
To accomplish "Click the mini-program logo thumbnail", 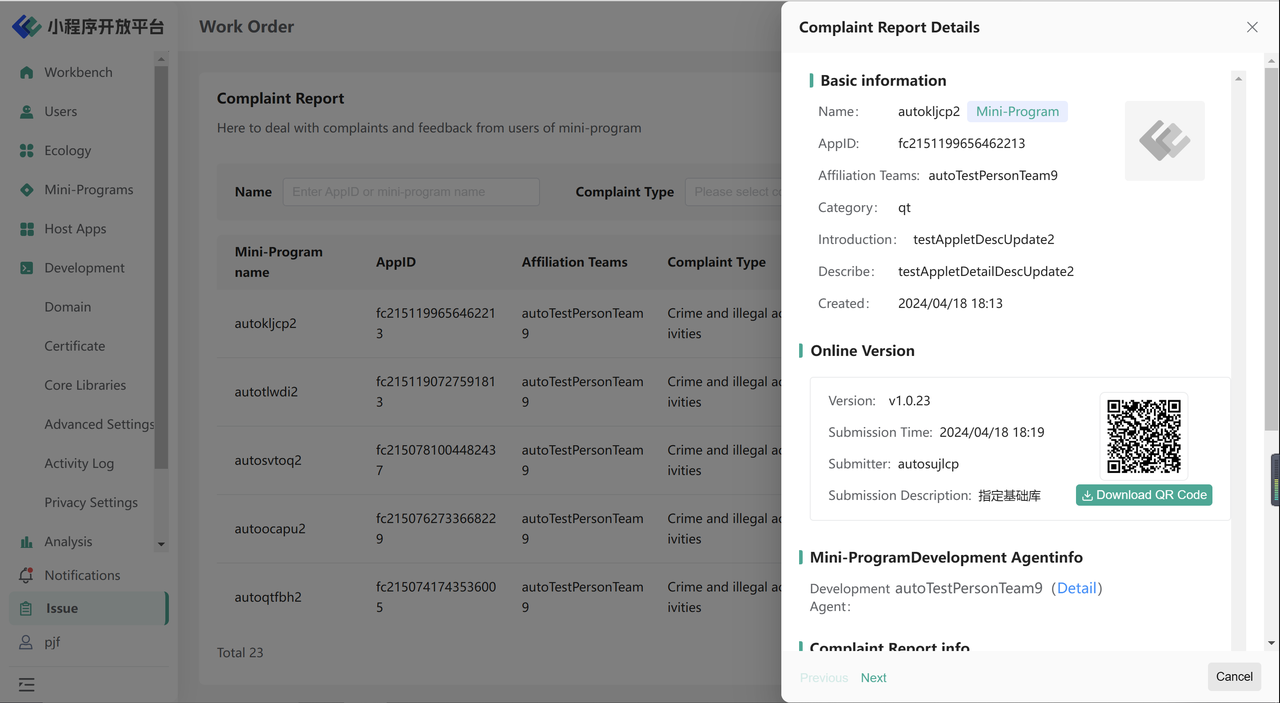I will pyautogui.click(x=1165, y=141).
